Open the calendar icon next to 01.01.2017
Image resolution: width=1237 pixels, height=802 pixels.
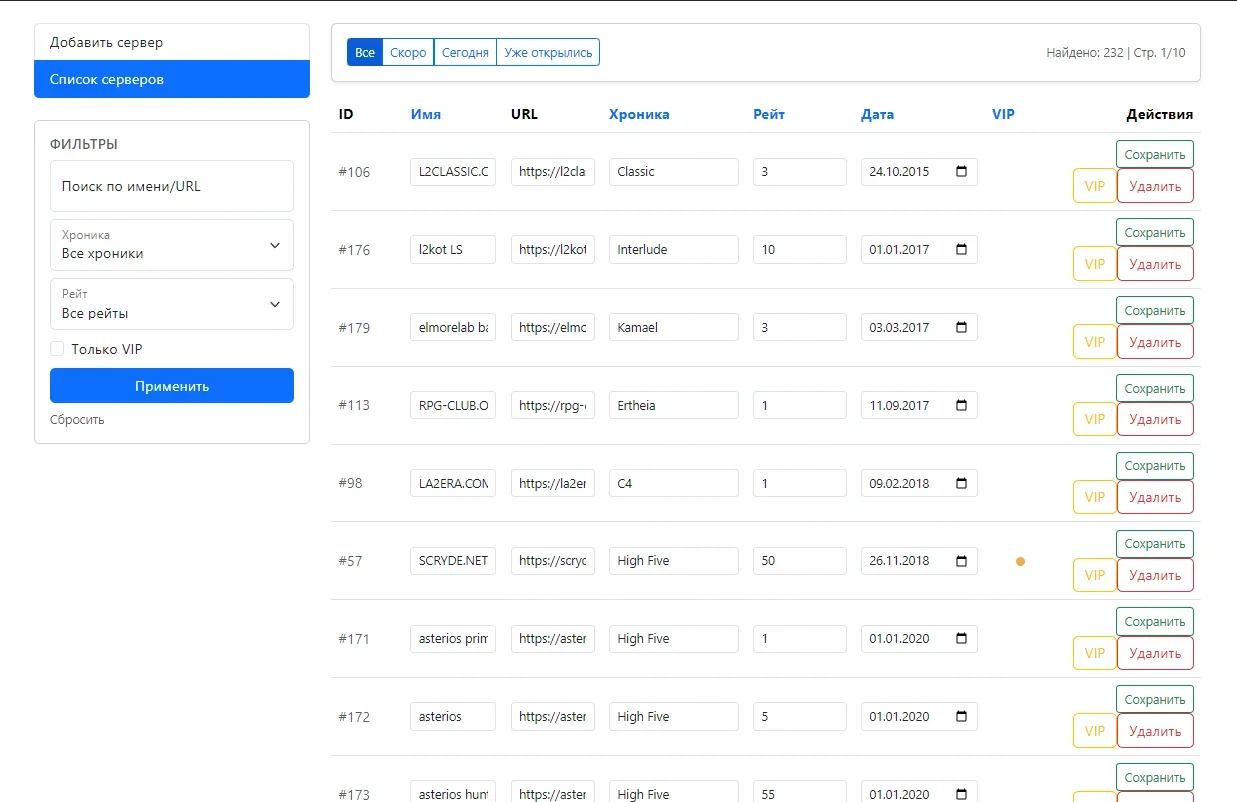click(x=961, y=249)
